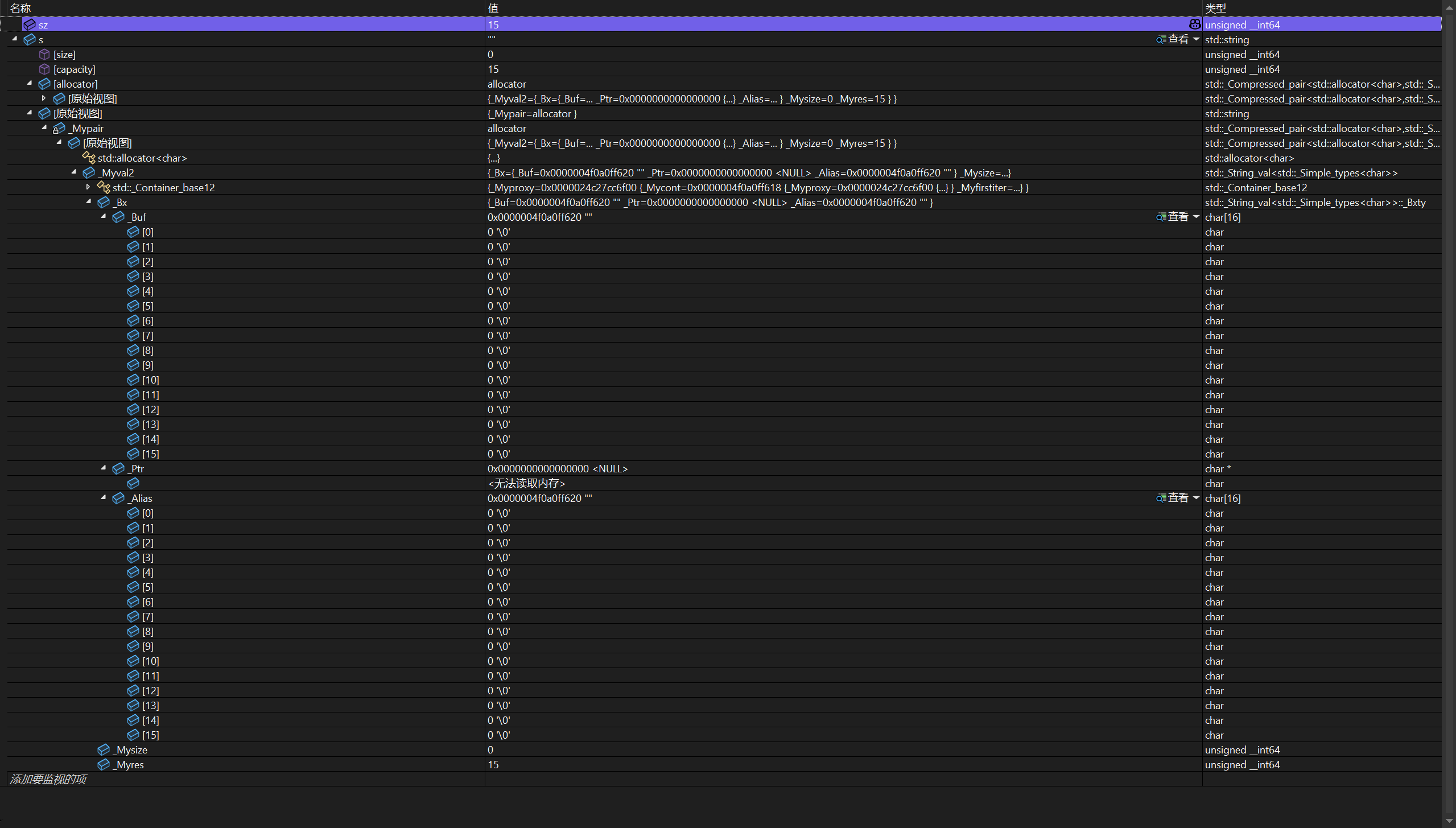Open the visualizer dropdown arrow on _Buf row
This screenshot has height=828, width=1456.
(x=1196, y=217)
